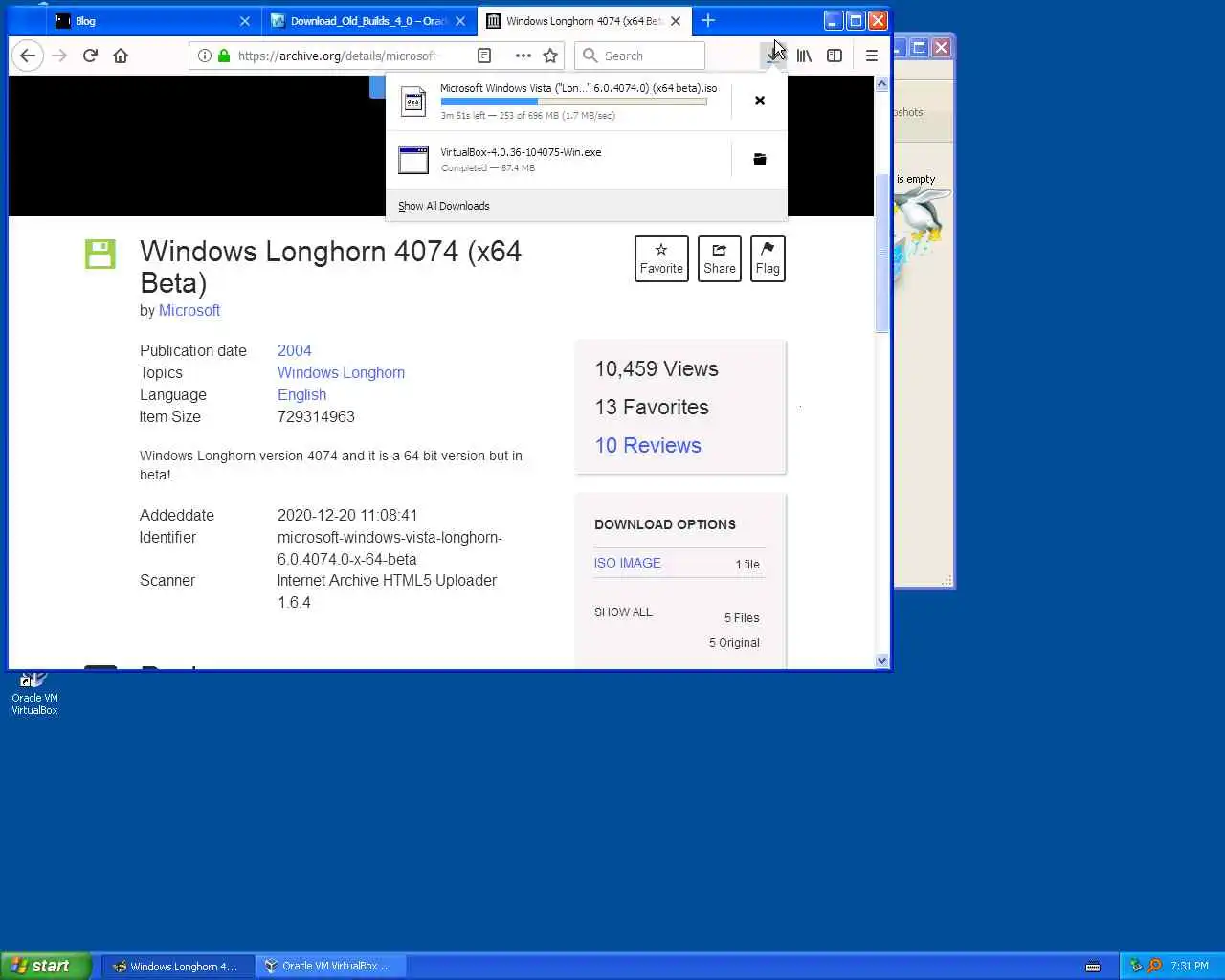Toggle reader view in address bar
Screen dimensions: 1225x980
(484, 56)
